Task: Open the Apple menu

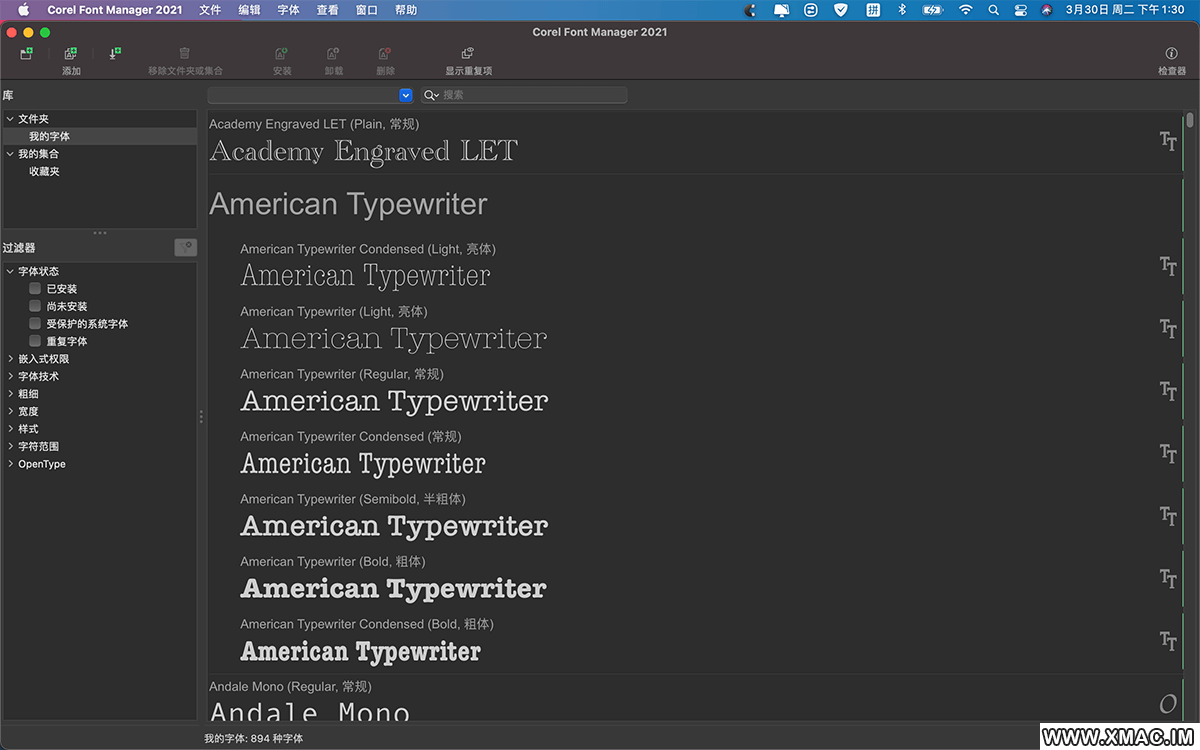Action: click(x=23, y=9)
